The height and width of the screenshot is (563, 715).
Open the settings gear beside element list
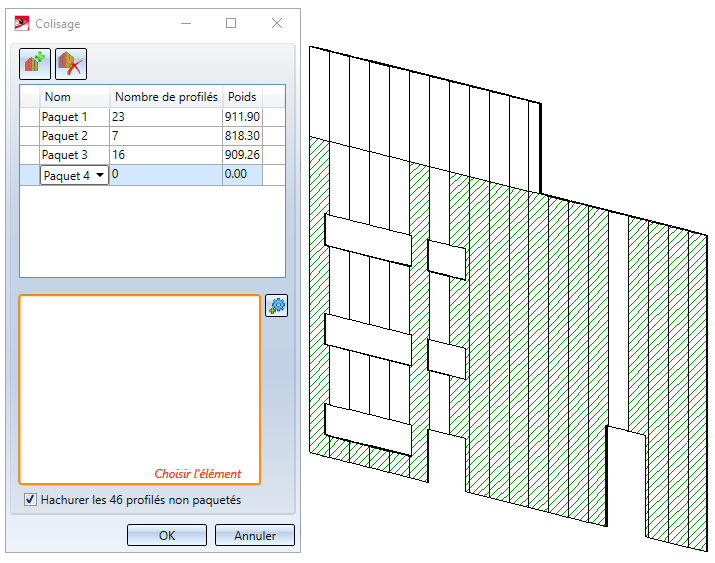pyautogui.click(x=276, y=305)
